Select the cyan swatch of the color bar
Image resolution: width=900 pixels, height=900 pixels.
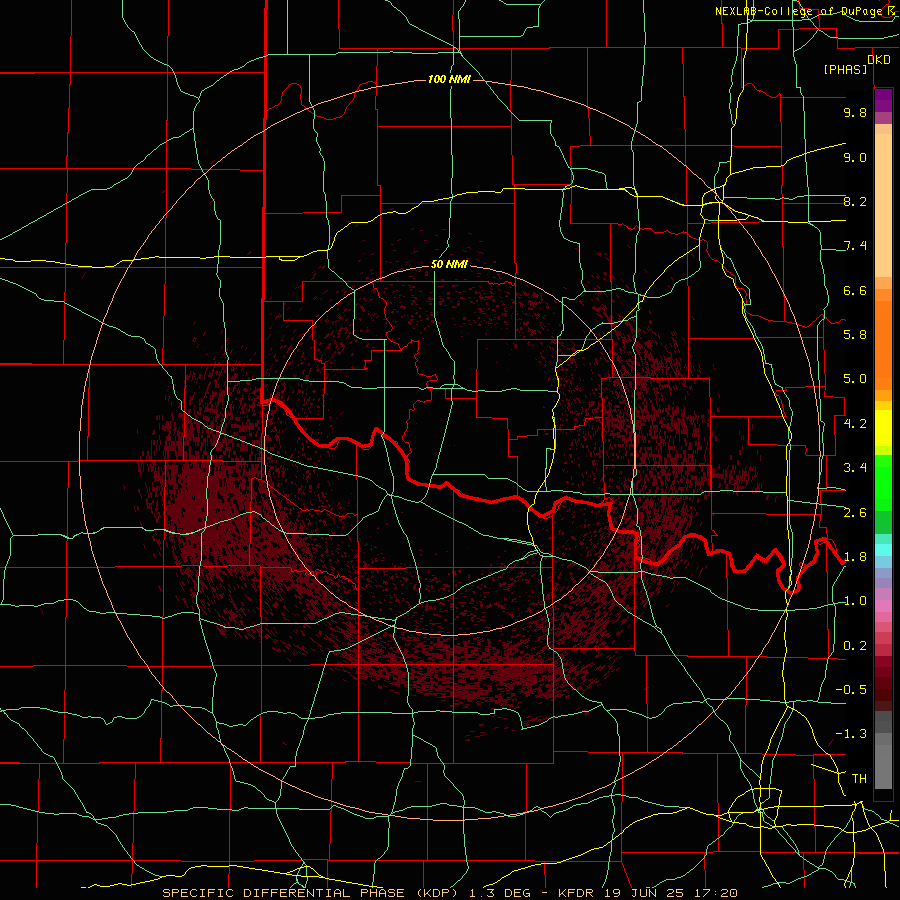(x=883, y=550)
